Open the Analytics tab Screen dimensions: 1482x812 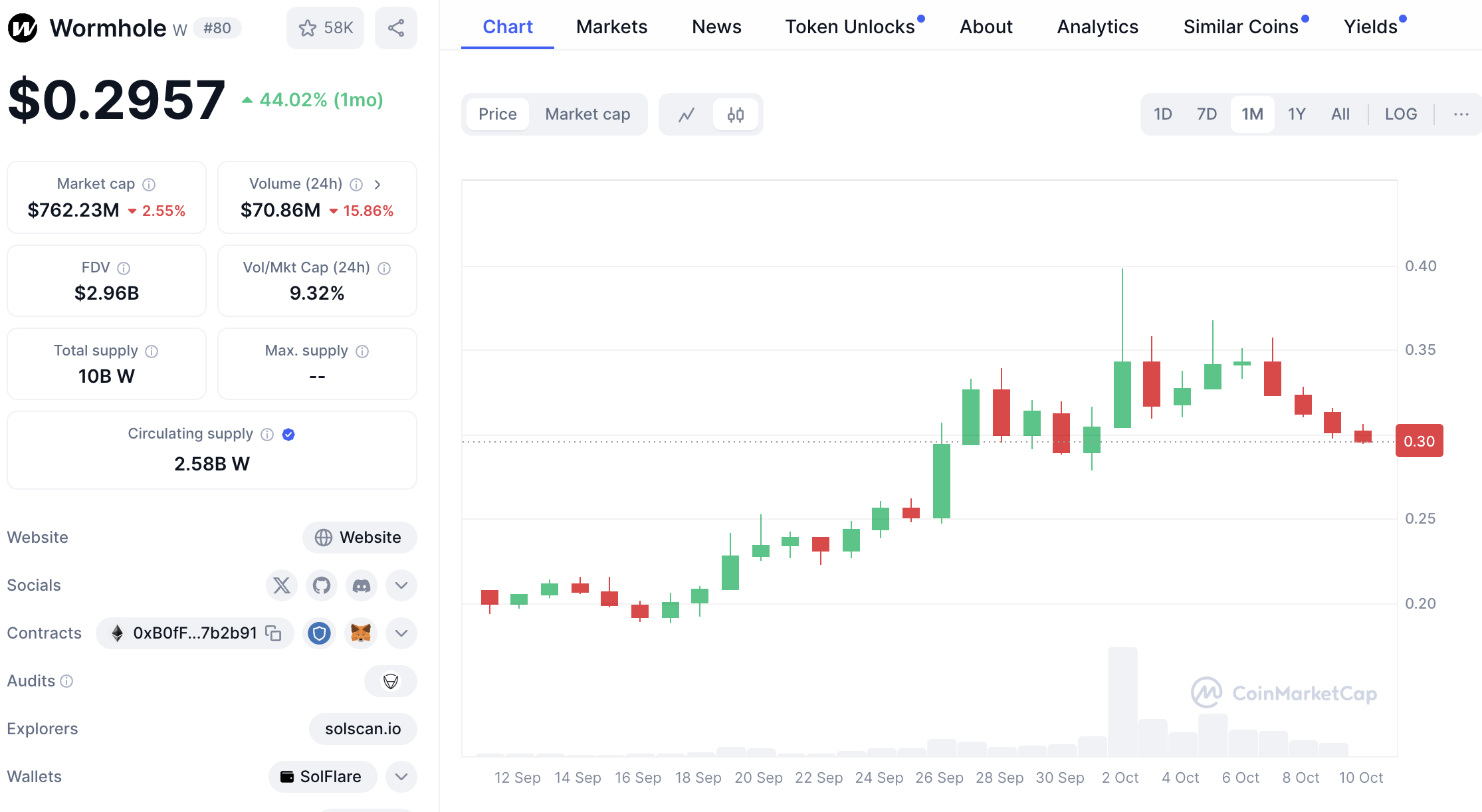pyautogui.click(x=1098, y=27)
